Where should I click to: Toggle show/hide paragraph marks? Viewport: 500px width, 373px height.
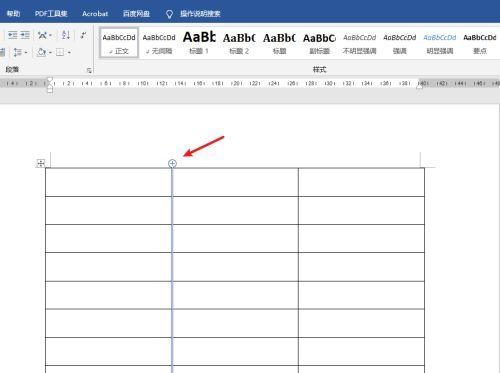click(83, 35)
